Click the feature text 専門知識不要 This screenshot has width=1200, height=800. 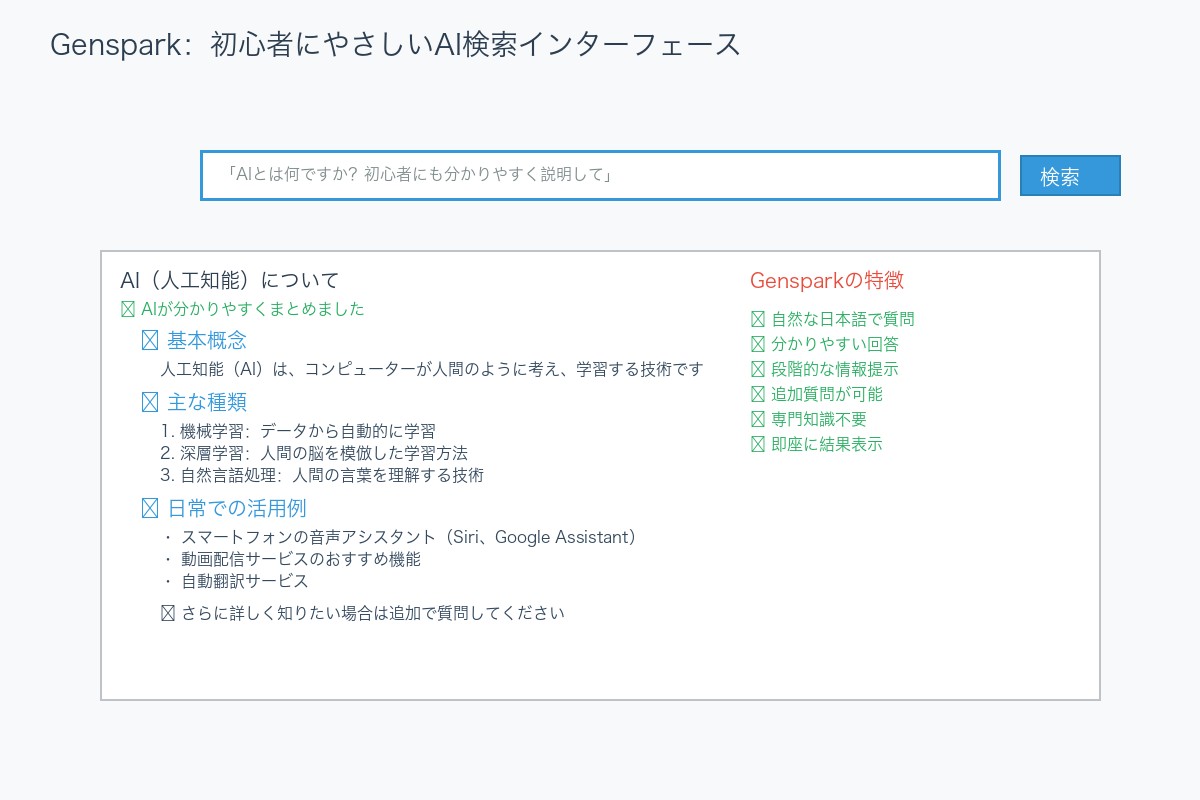tap(819, 420)
